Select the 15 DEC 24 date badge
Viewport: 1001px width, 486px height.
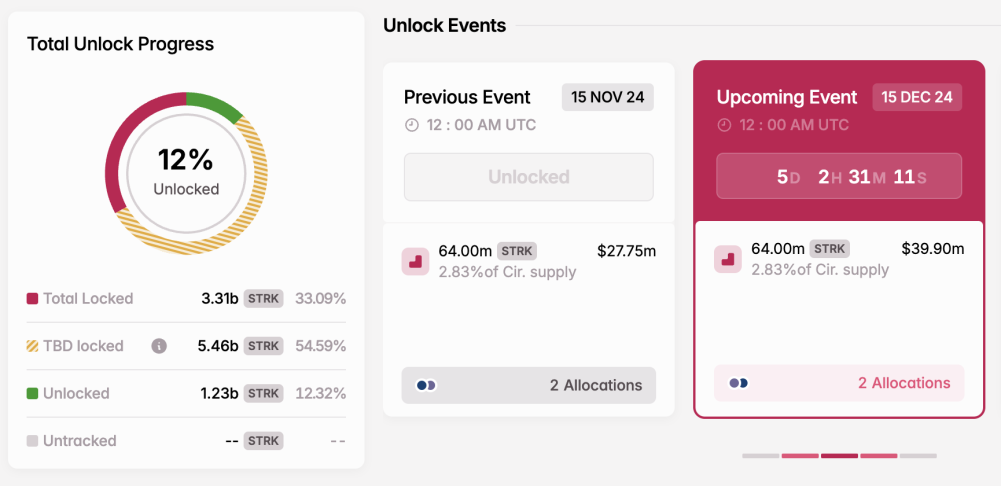[917, 97]
